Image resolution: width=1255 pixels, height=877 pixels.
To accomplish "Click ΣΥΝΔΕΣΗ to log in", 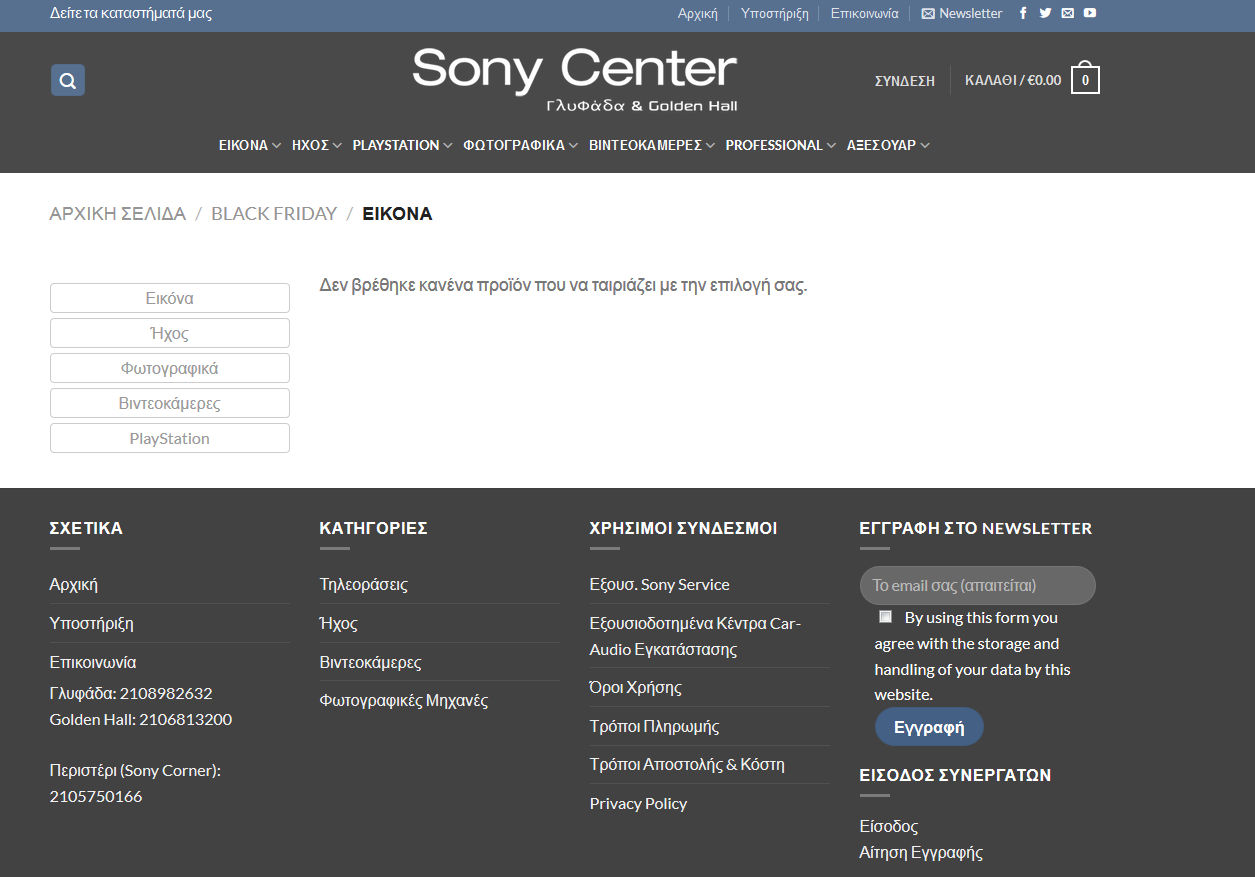I will click(x=905, y=81).
